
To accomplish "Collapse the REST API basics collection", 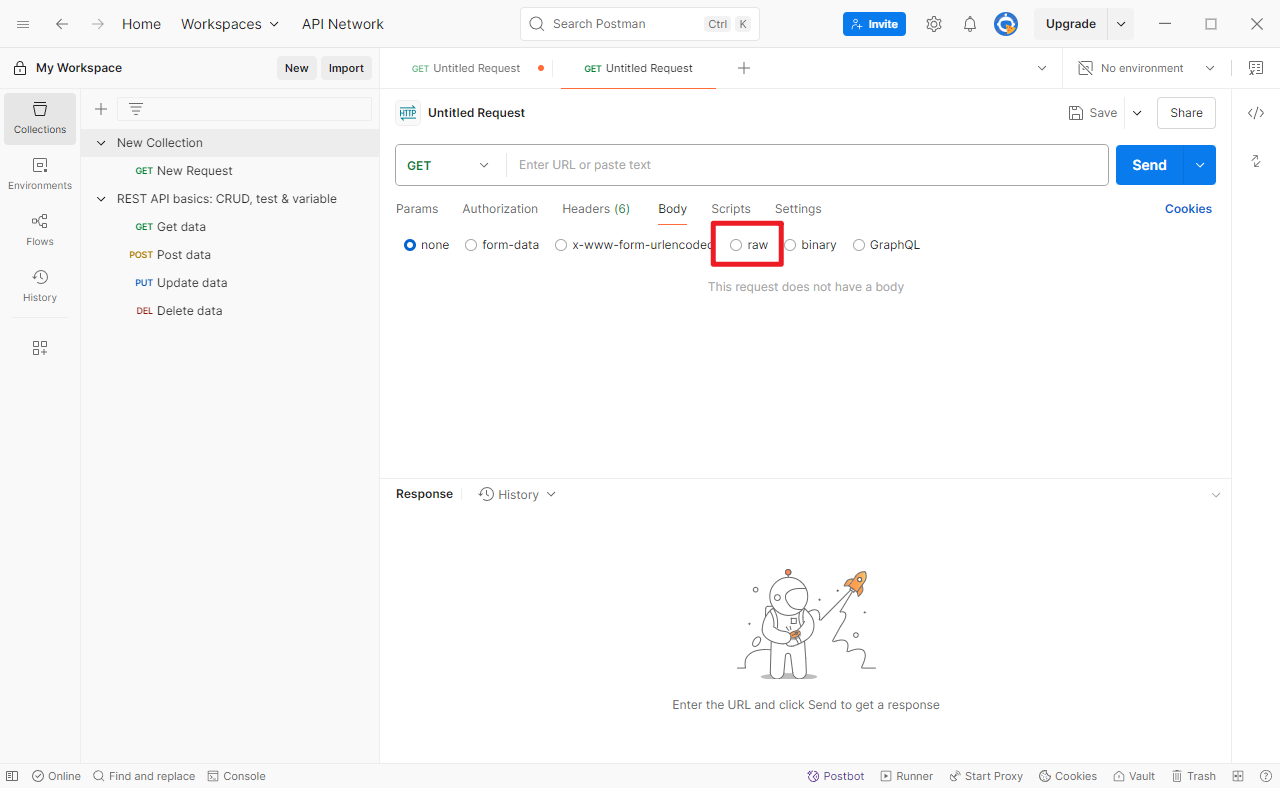I will [x=101, y=199].
